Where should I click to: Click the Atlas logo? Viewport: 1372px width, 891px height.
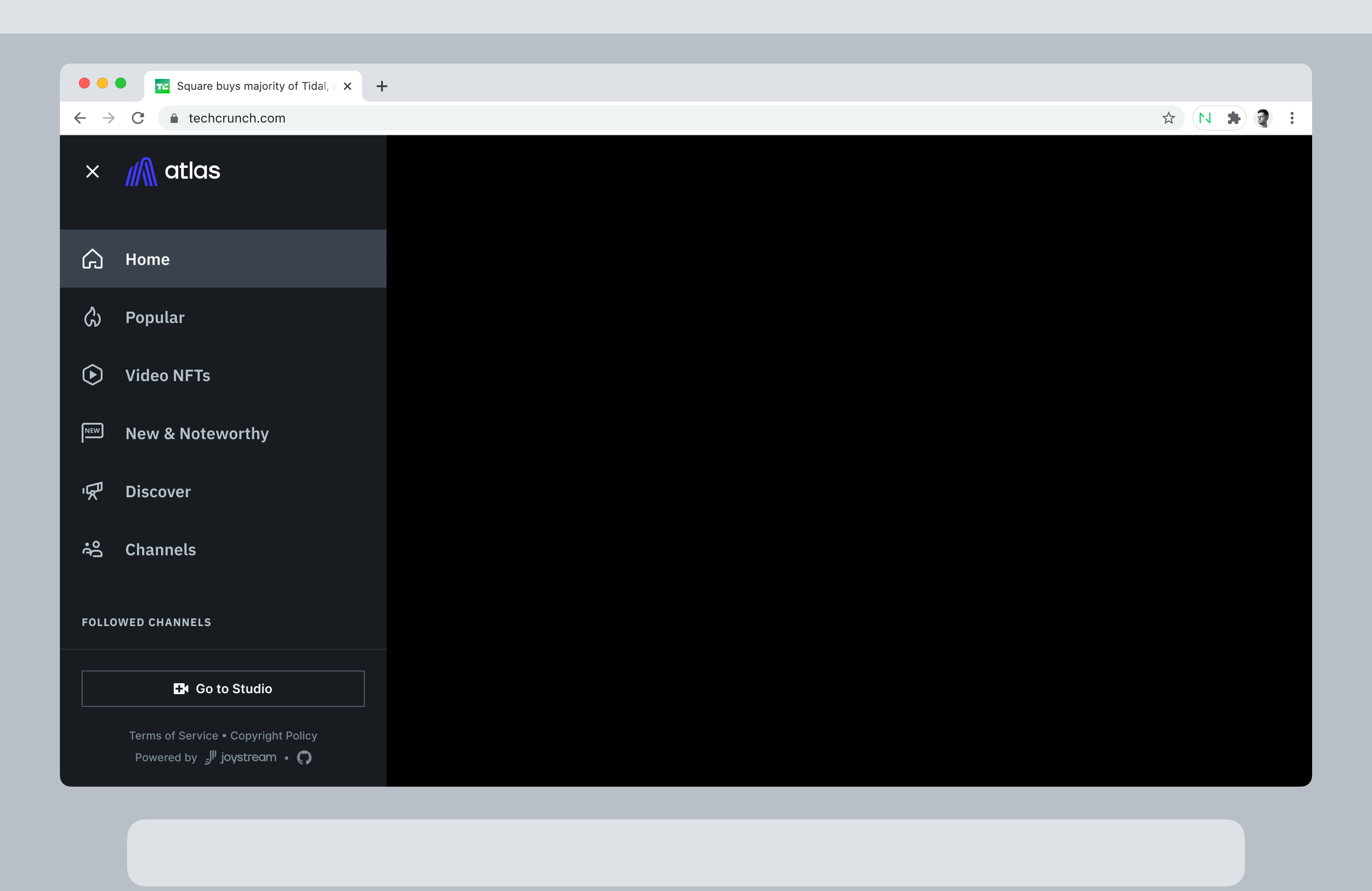(x=172, y=171)
